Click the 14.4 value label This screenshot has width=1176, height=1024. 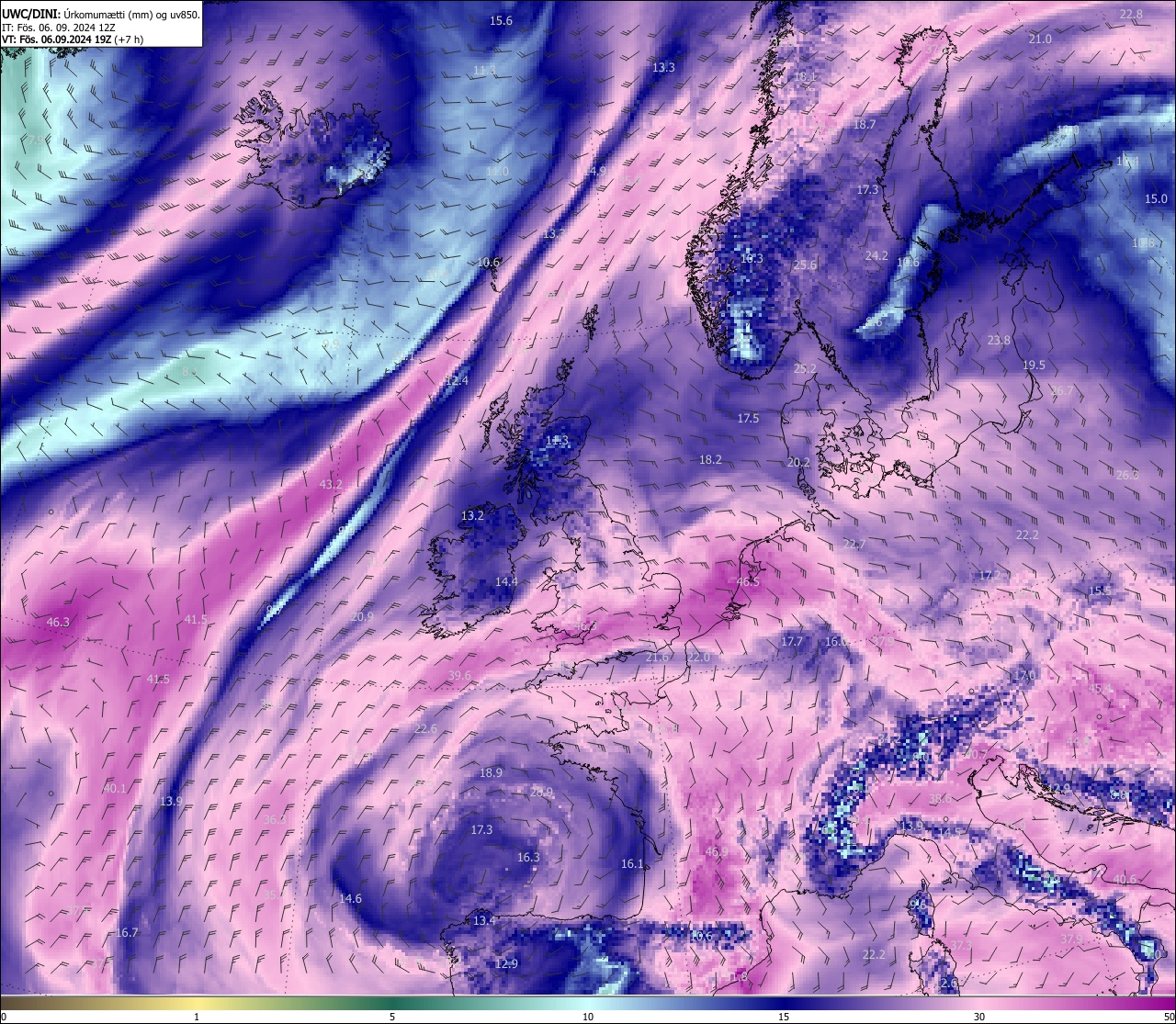506,581
